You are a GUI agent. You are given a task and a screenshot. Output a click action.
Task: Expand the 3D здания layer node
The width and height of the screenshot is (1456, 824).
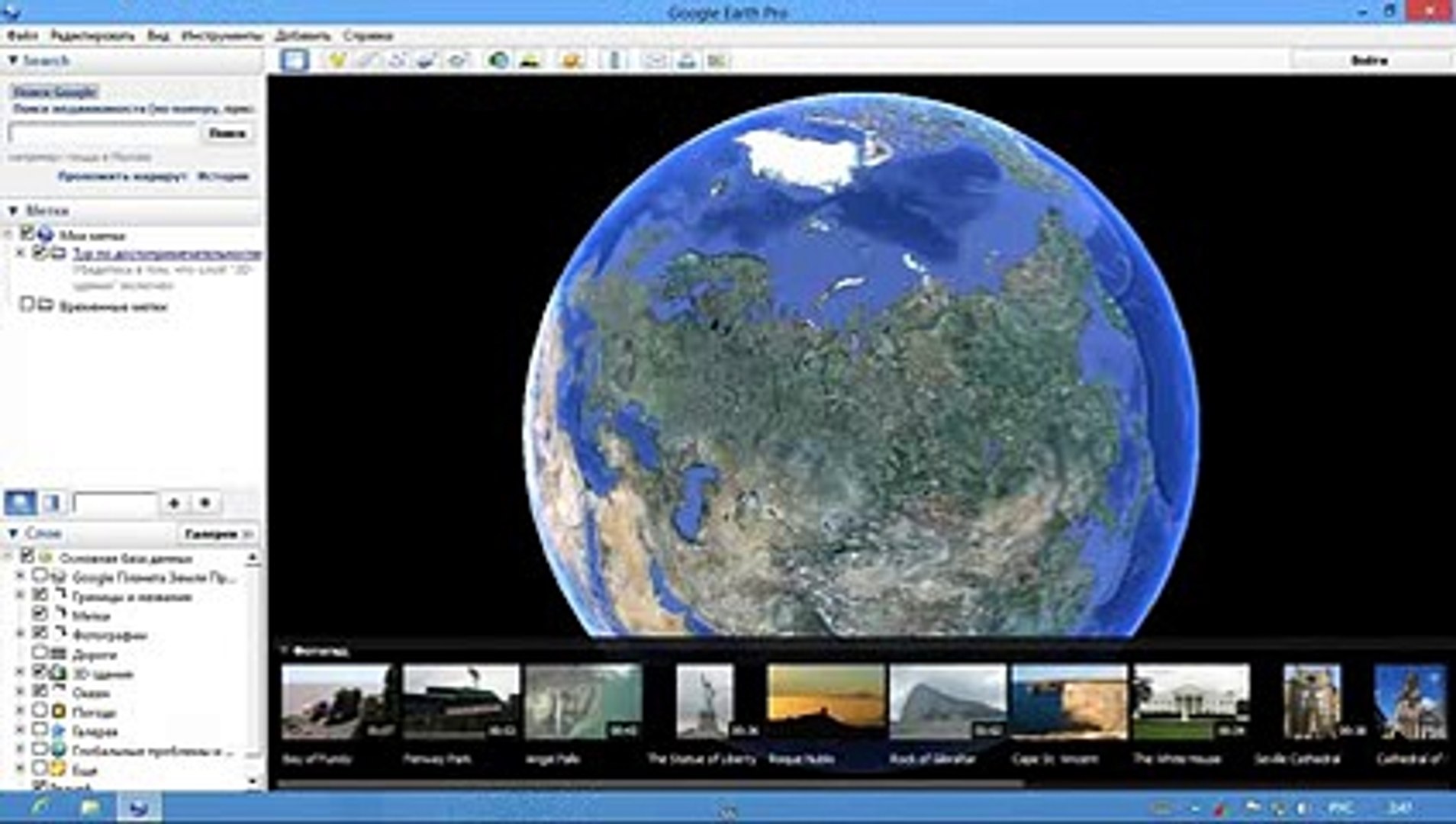tap(21, 672)
